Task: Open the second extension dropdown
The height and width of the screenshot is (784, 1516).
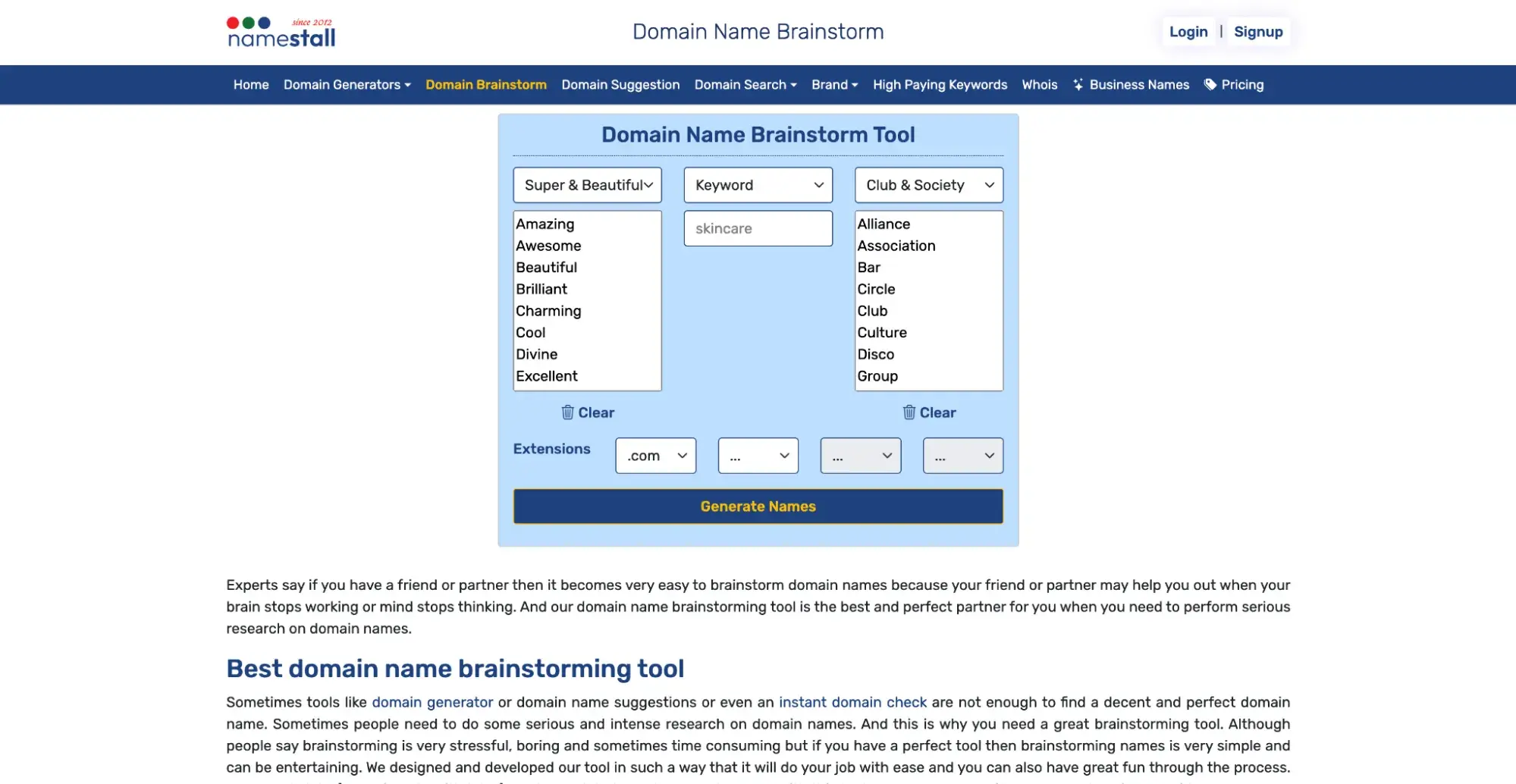Action: point(758,456)
